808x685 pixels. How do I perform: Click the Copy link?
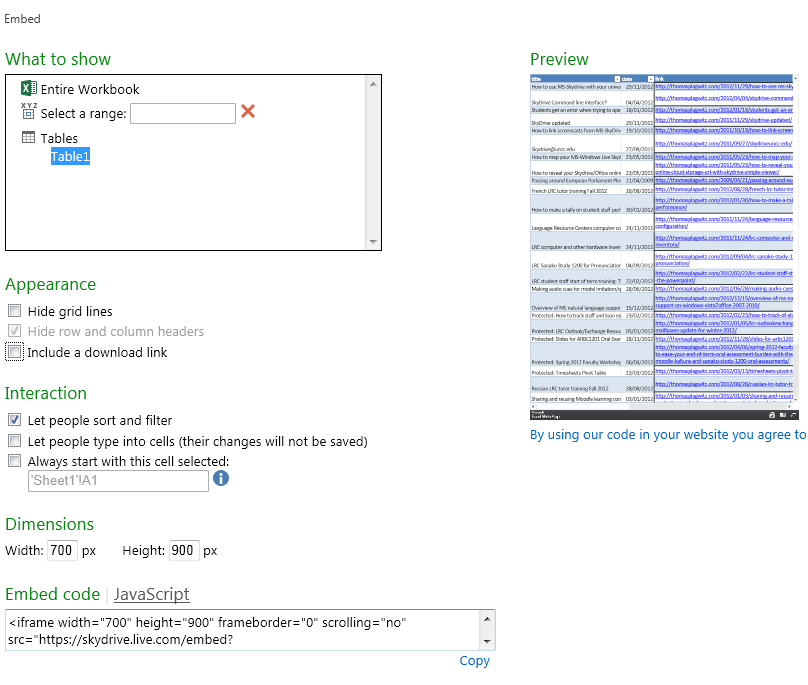(474, 661)
